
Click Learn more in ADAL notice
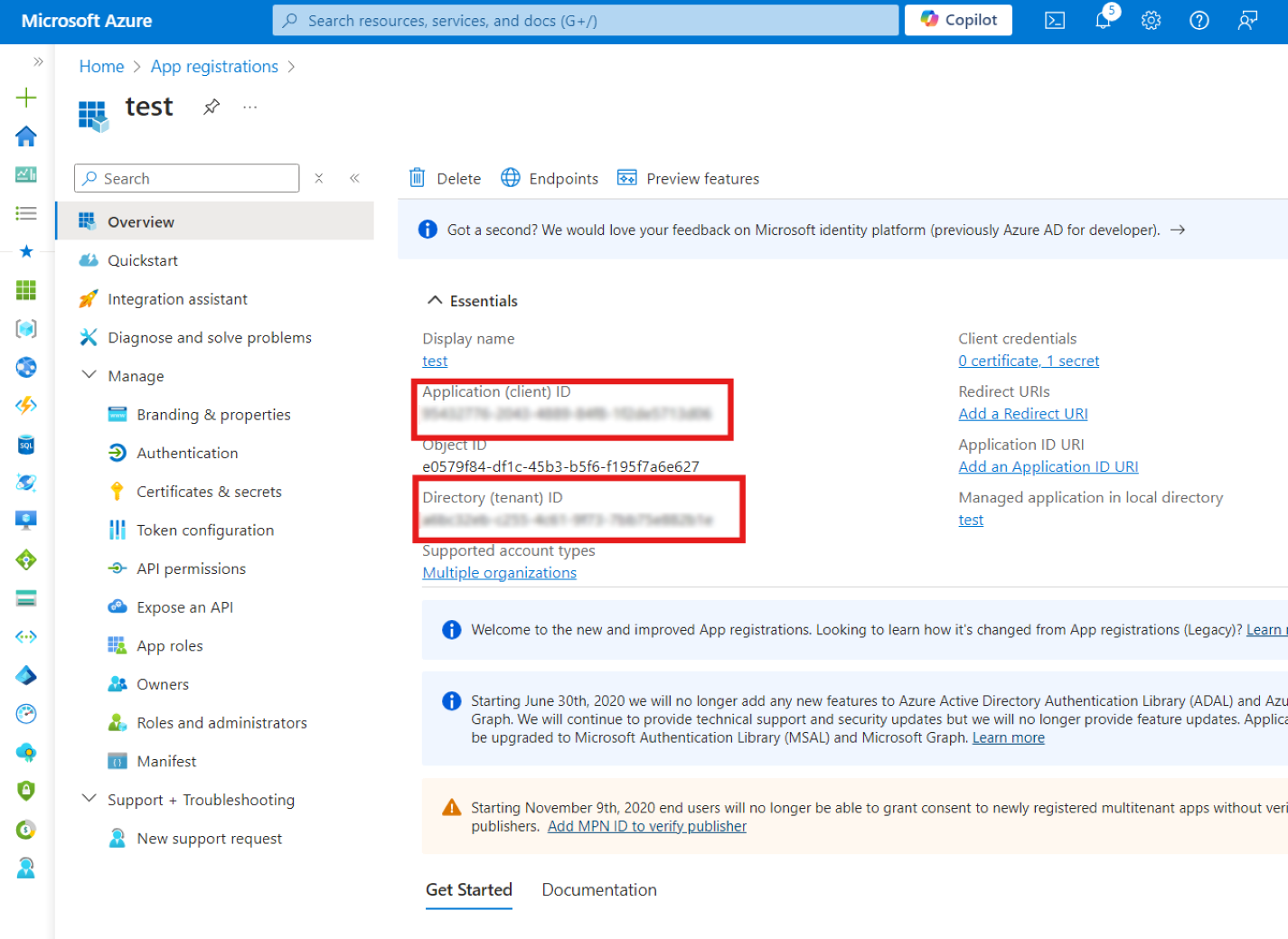click(1009, 737)
